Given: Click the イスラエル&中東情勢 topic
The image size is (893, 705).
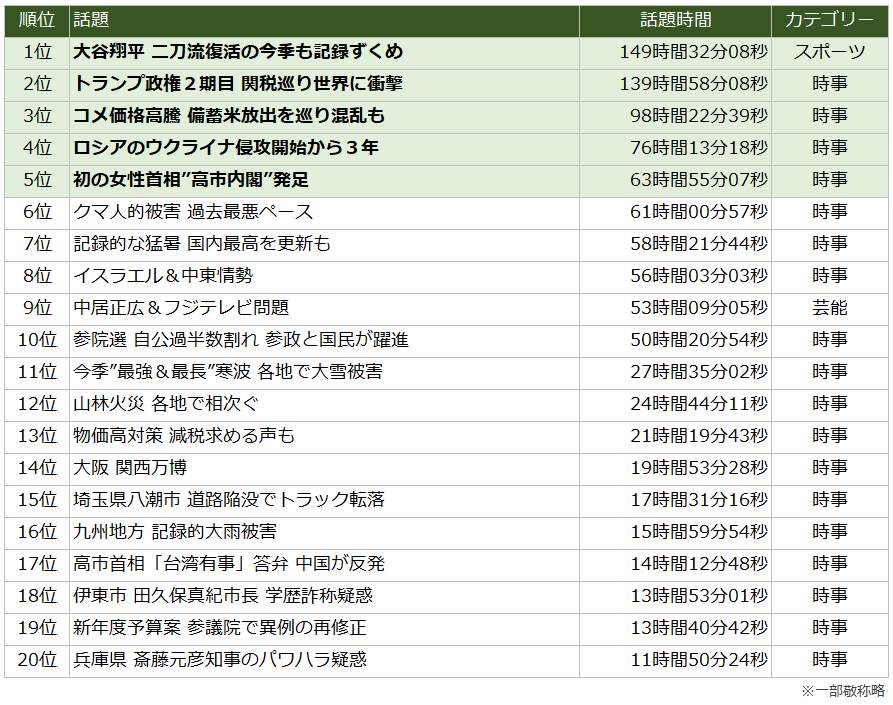Looking at the screenshot, I should tap(163, 276).
